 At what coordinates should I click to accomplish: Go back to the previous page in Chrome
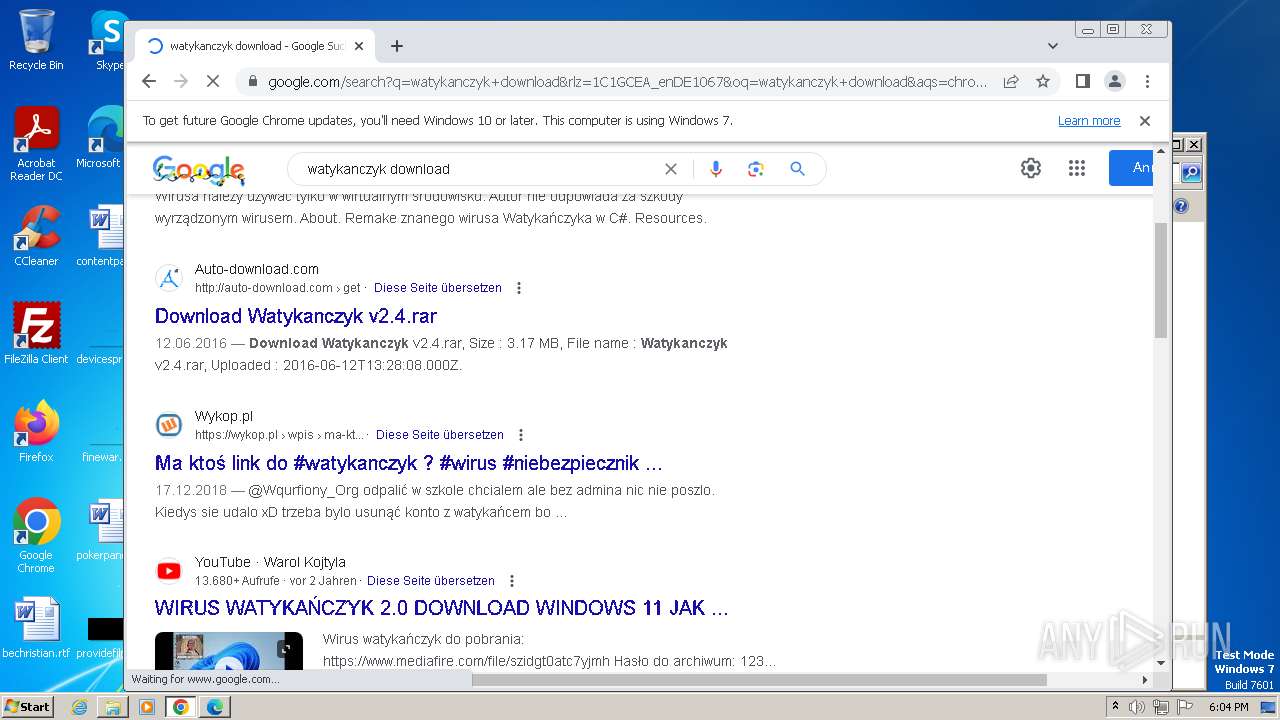[x=149, y=81]
